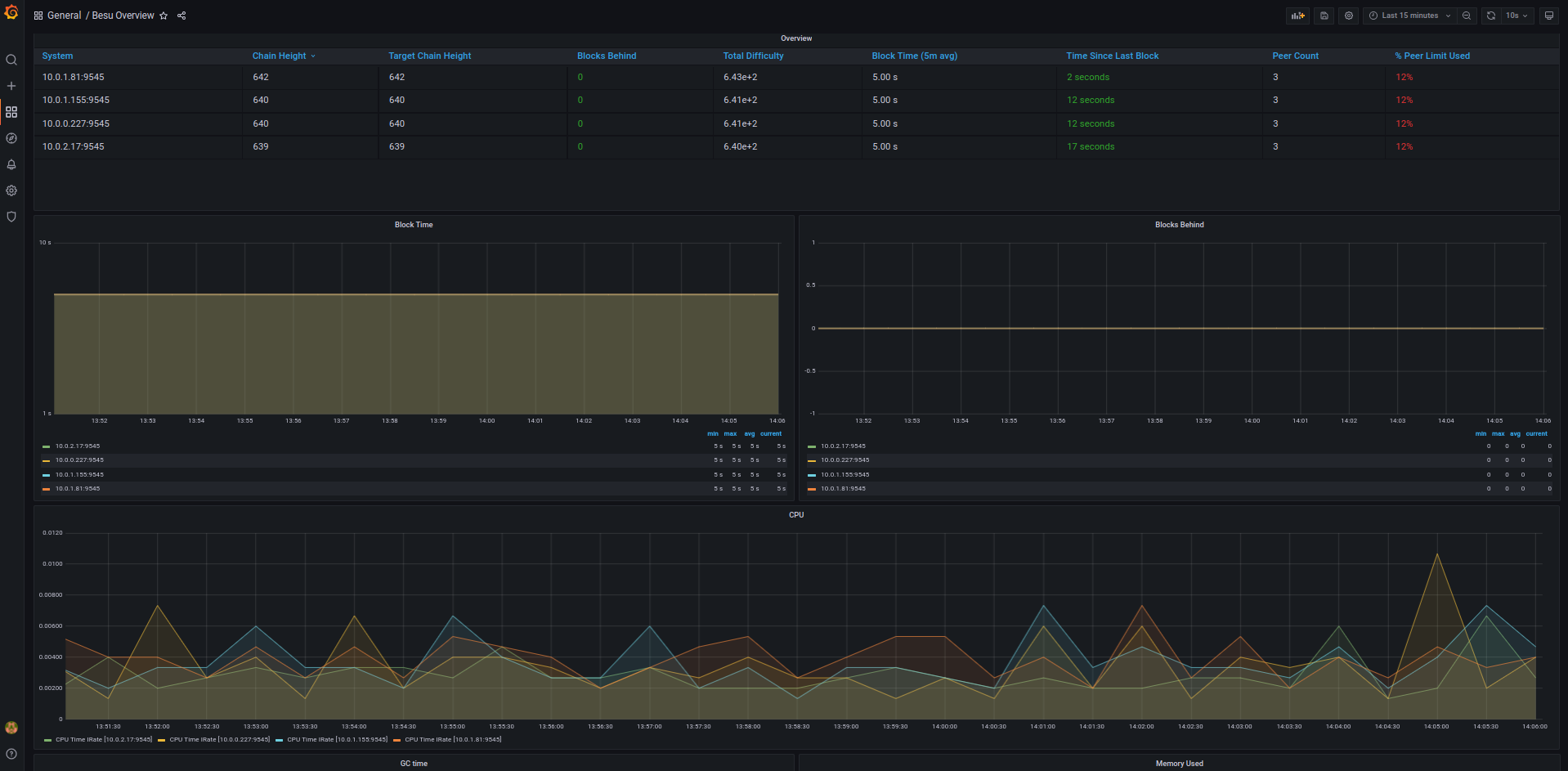The image size is (1568, 771).
Task: Open dashboard search with the magnifier icon
Action: [x=11, y=59]
